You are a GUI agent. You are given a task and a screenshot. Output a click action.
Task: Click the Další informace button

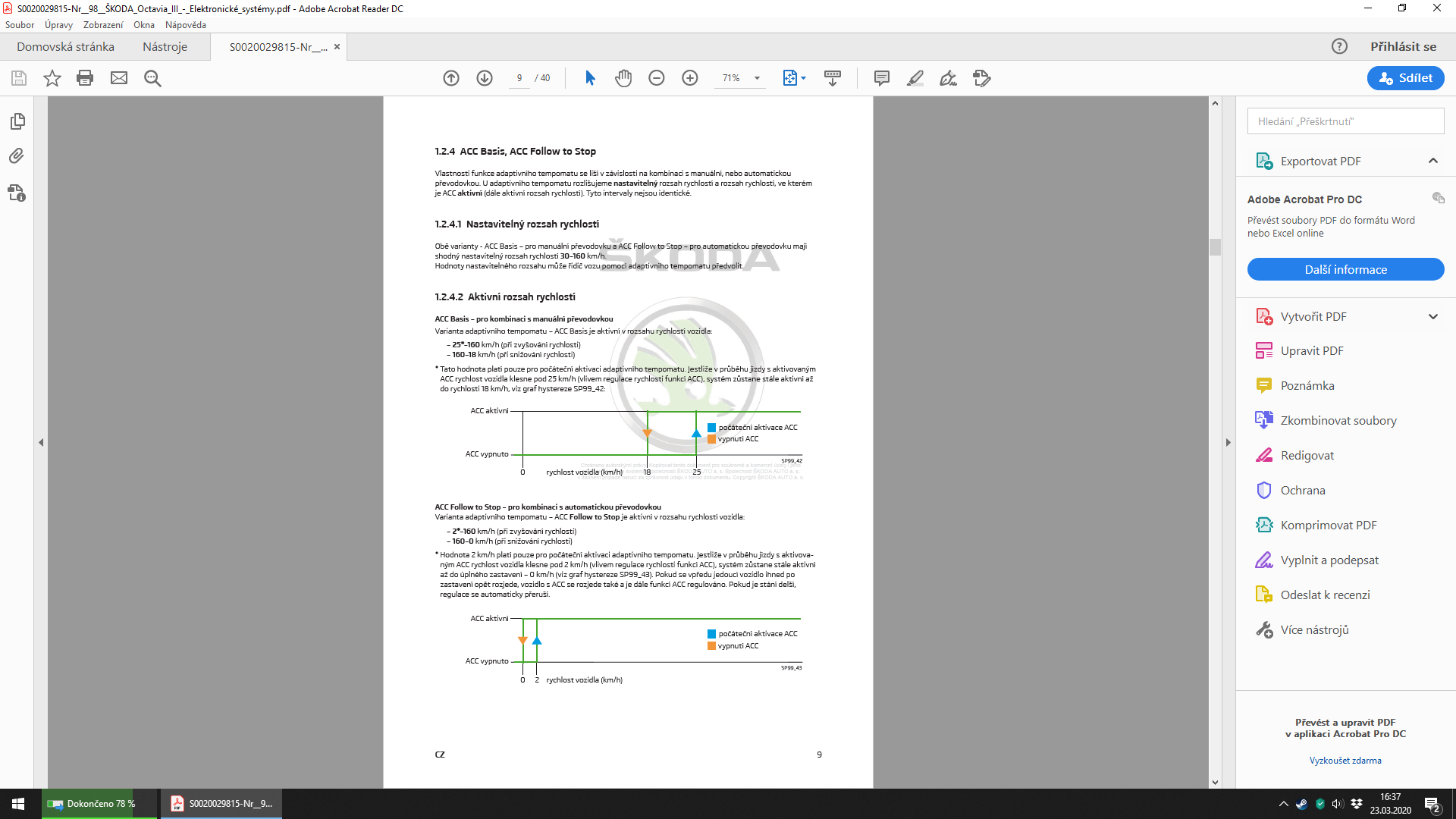point(1345,269)
